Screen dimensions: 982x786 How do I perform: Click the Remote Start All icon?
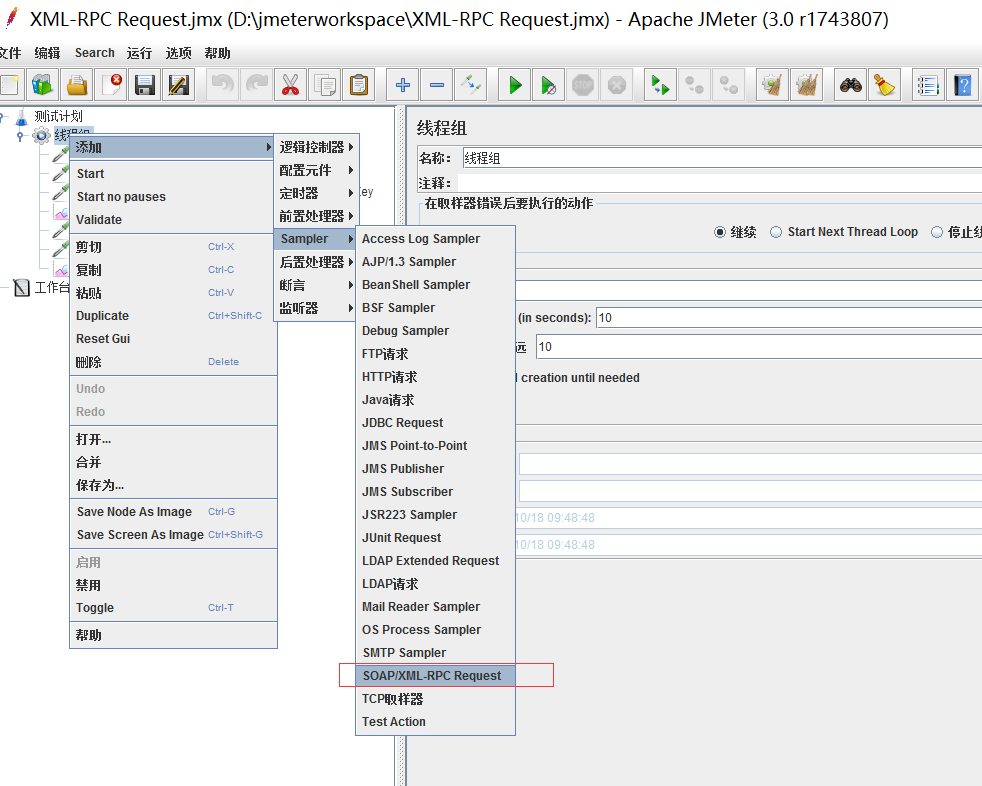point(660,85)
